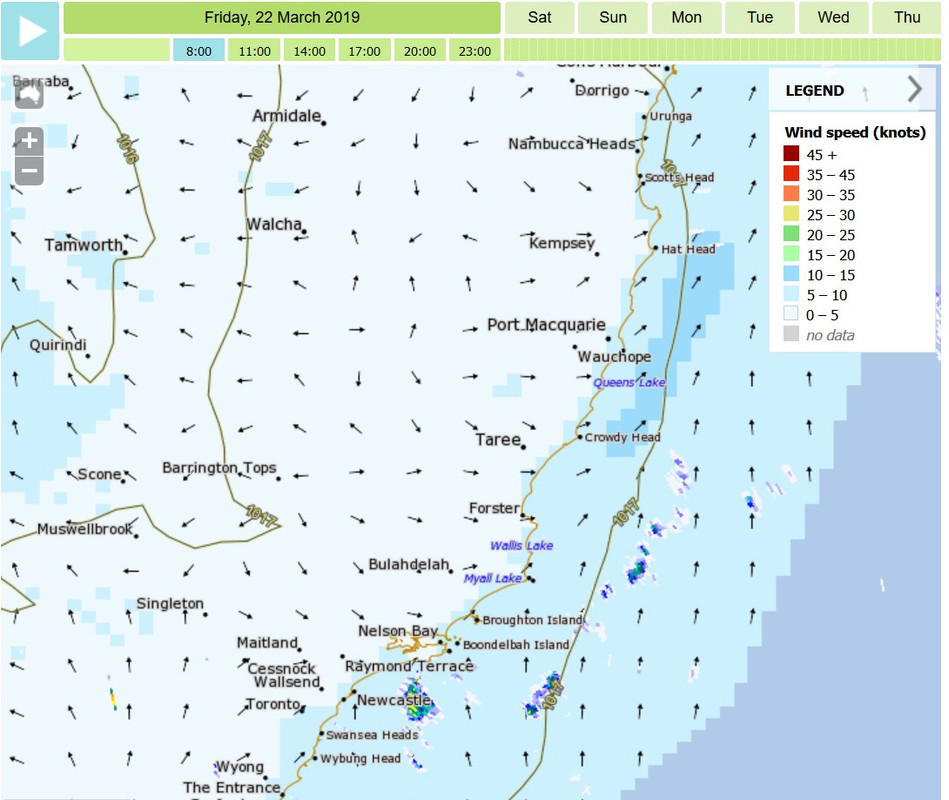This screenshot has height=800, width=949.
Task: Select the 23:00 time step
Action: pos(474,51)
